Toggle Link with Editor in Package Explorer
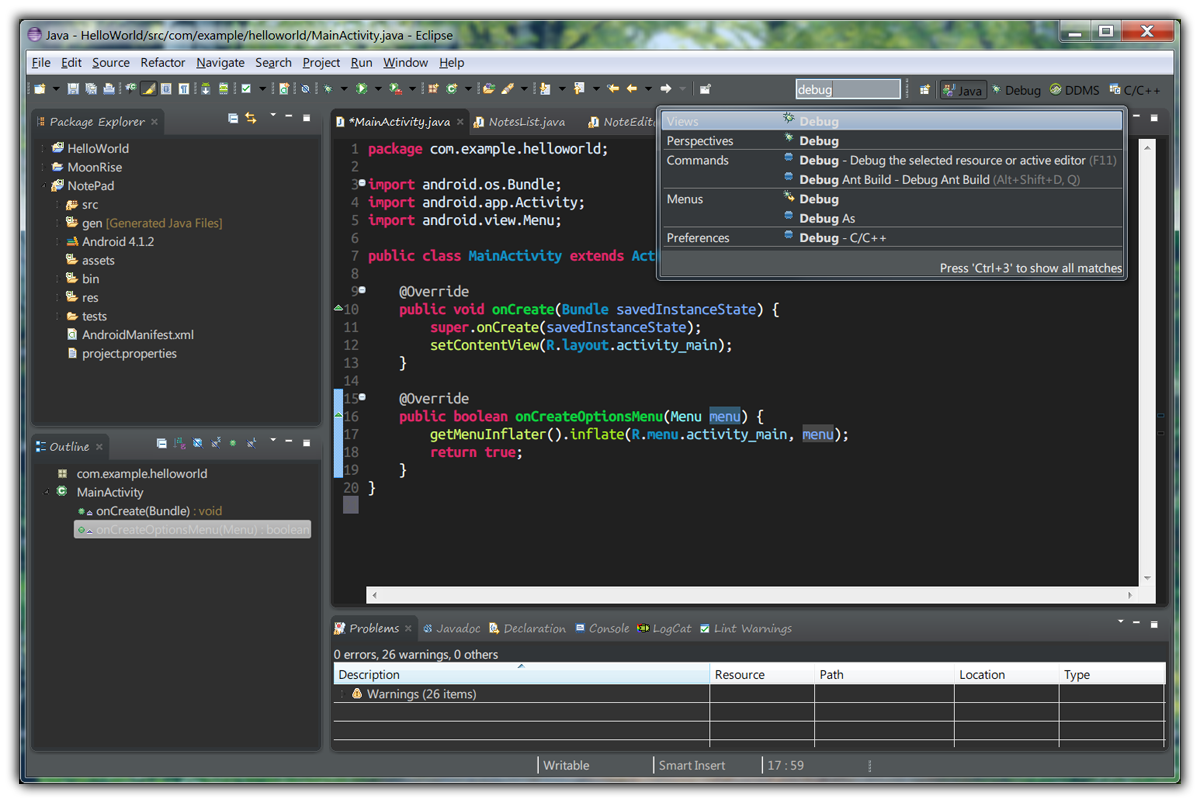Viewport: 1200px width, 803px height. 251,118
